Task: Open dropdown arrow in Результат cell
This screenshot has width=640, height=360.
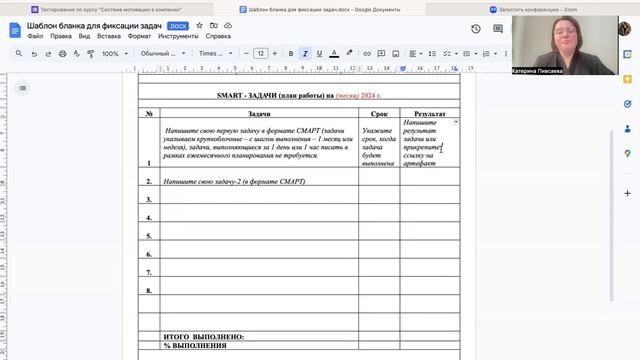Action: pyautogui.click(x=456, y=122)
